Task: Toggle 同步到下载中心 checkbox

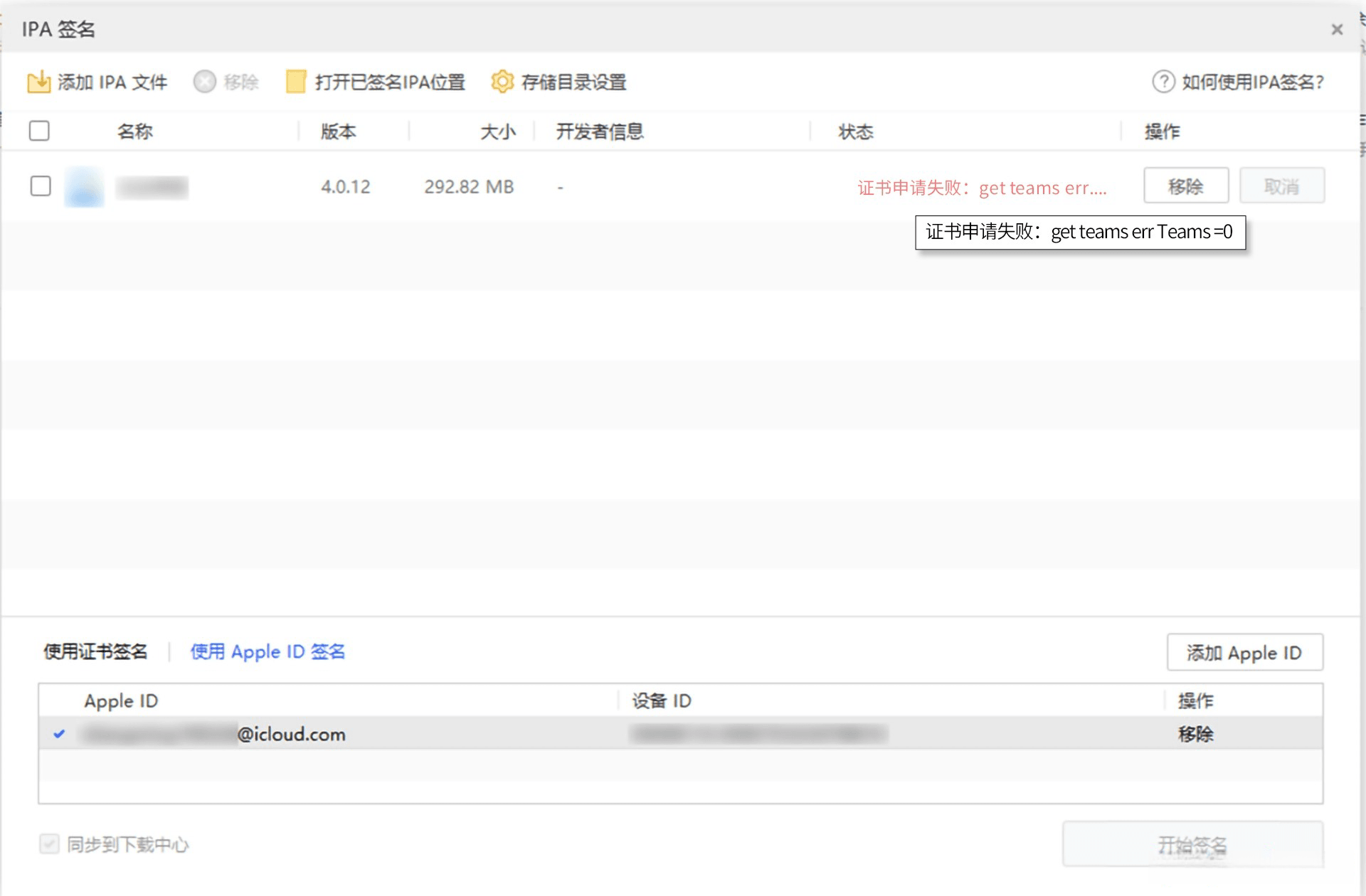Action: 48,844
